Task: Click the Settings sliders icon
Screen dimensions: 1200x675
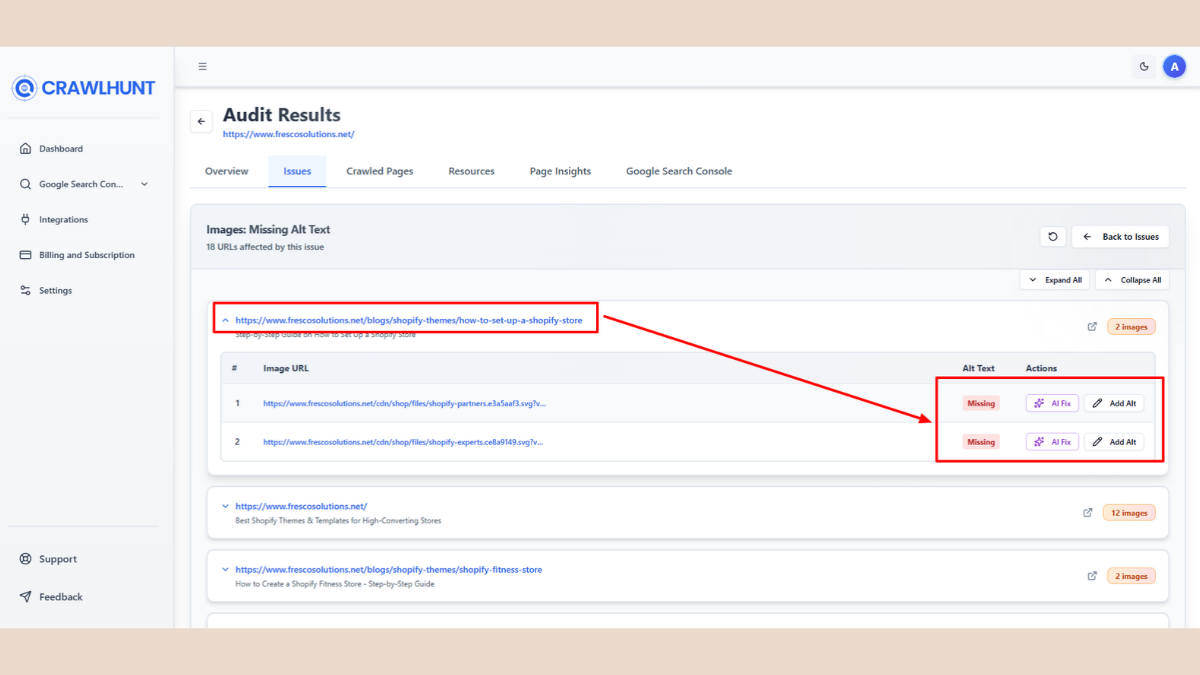Action: (25, 291)
